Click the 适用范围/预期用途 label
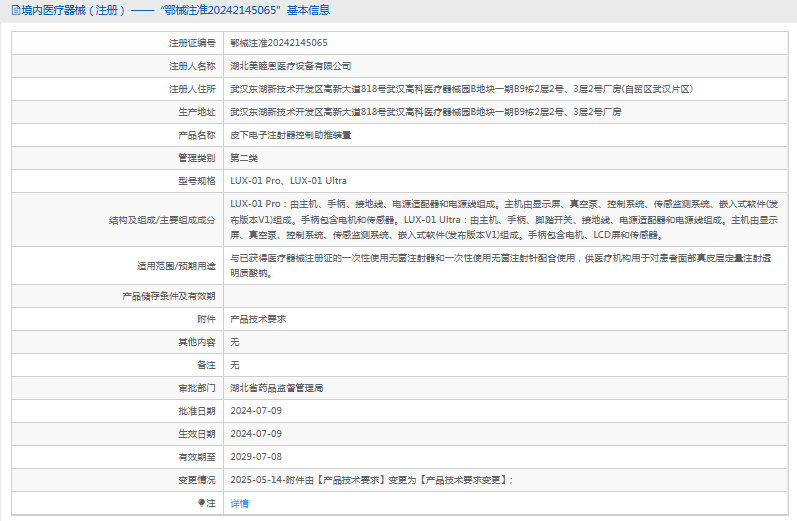The image size is (797, 521). (x=176, y=266)
